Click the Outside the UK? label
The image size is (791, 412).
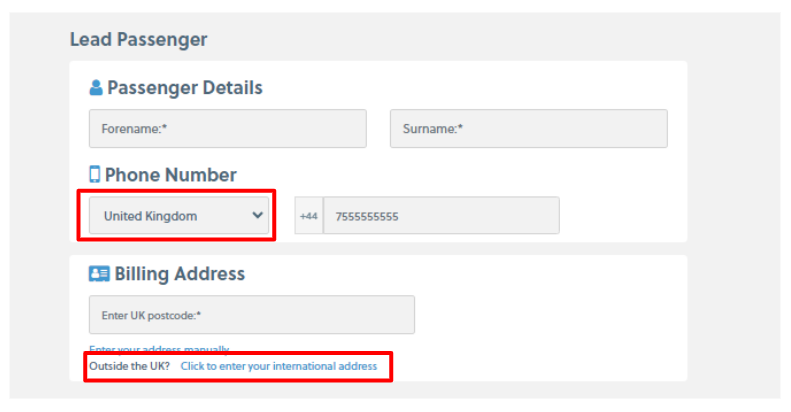click(x=129, y=367)
